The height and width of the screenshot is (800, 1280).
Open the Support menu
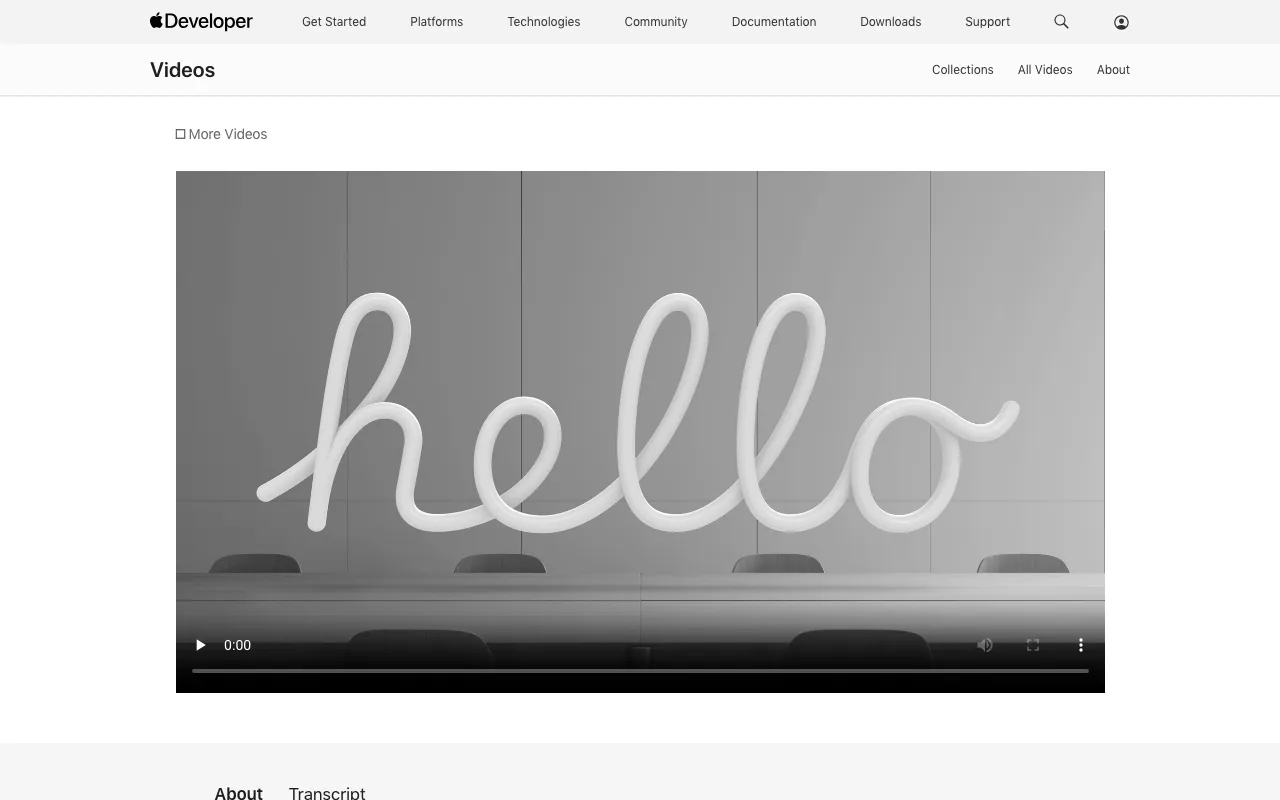988,22
